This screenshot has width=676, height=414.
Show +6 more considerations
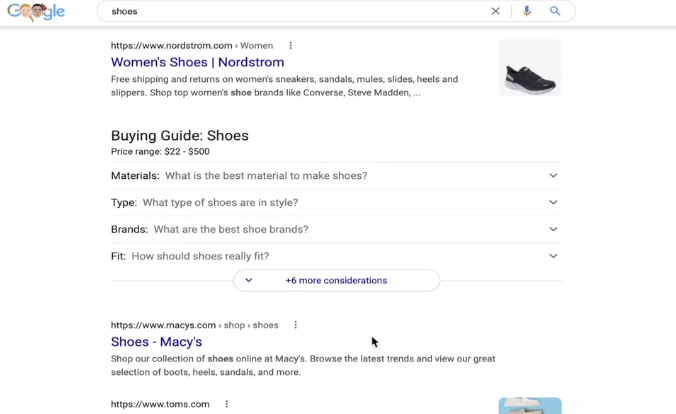tap(336, 280)
